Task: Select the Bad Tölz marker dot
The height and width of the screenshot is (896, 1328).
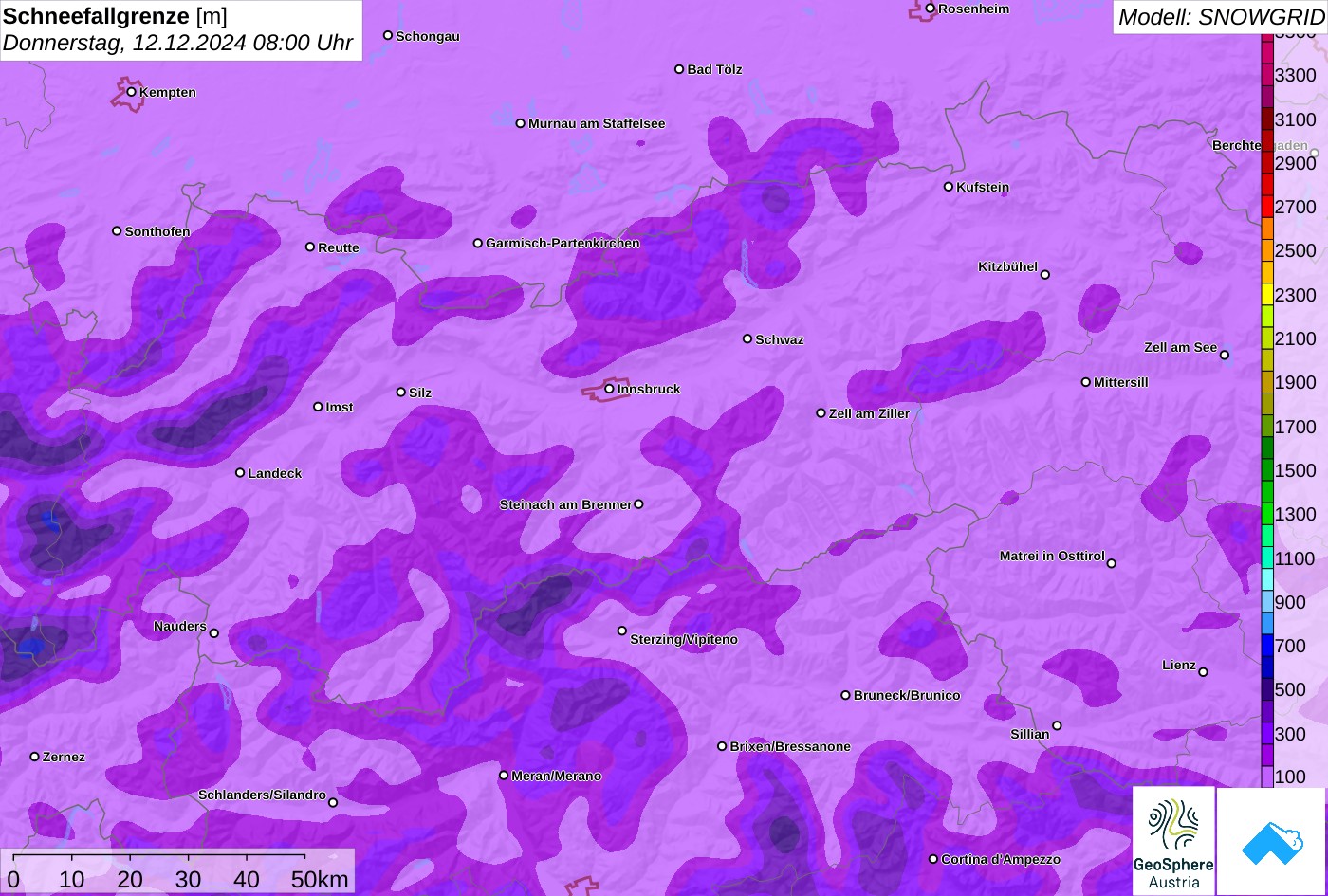Action: click(x=679, y=69)
